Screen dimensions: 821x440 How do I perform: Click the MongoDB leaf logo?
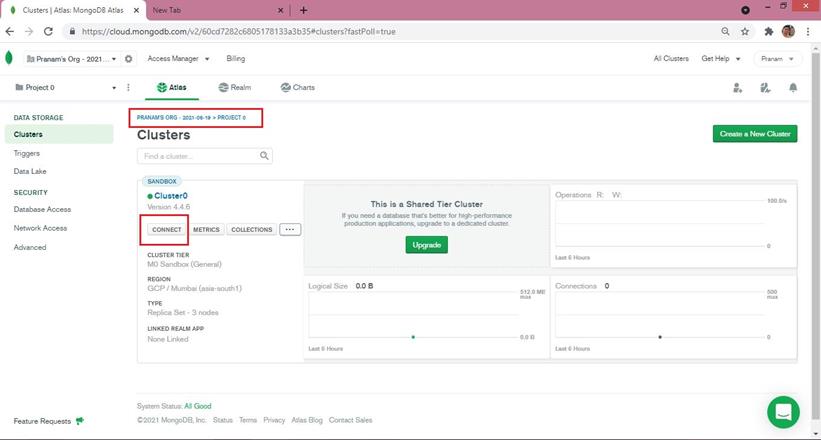coord(8,58)
